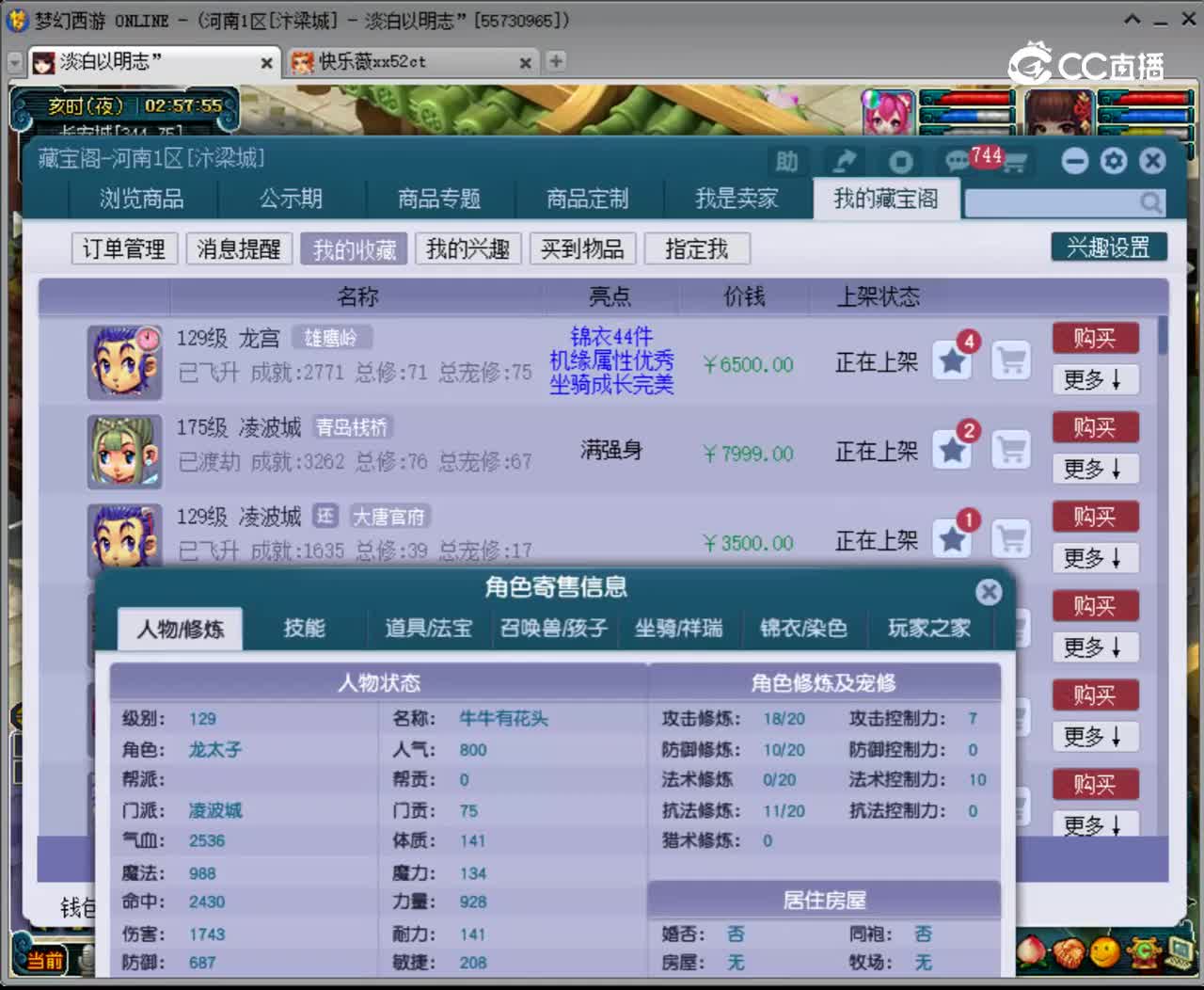Screen dimensions: 1204x990
Task: Switch to 浏览商品 tab
Action: (142, 199)
